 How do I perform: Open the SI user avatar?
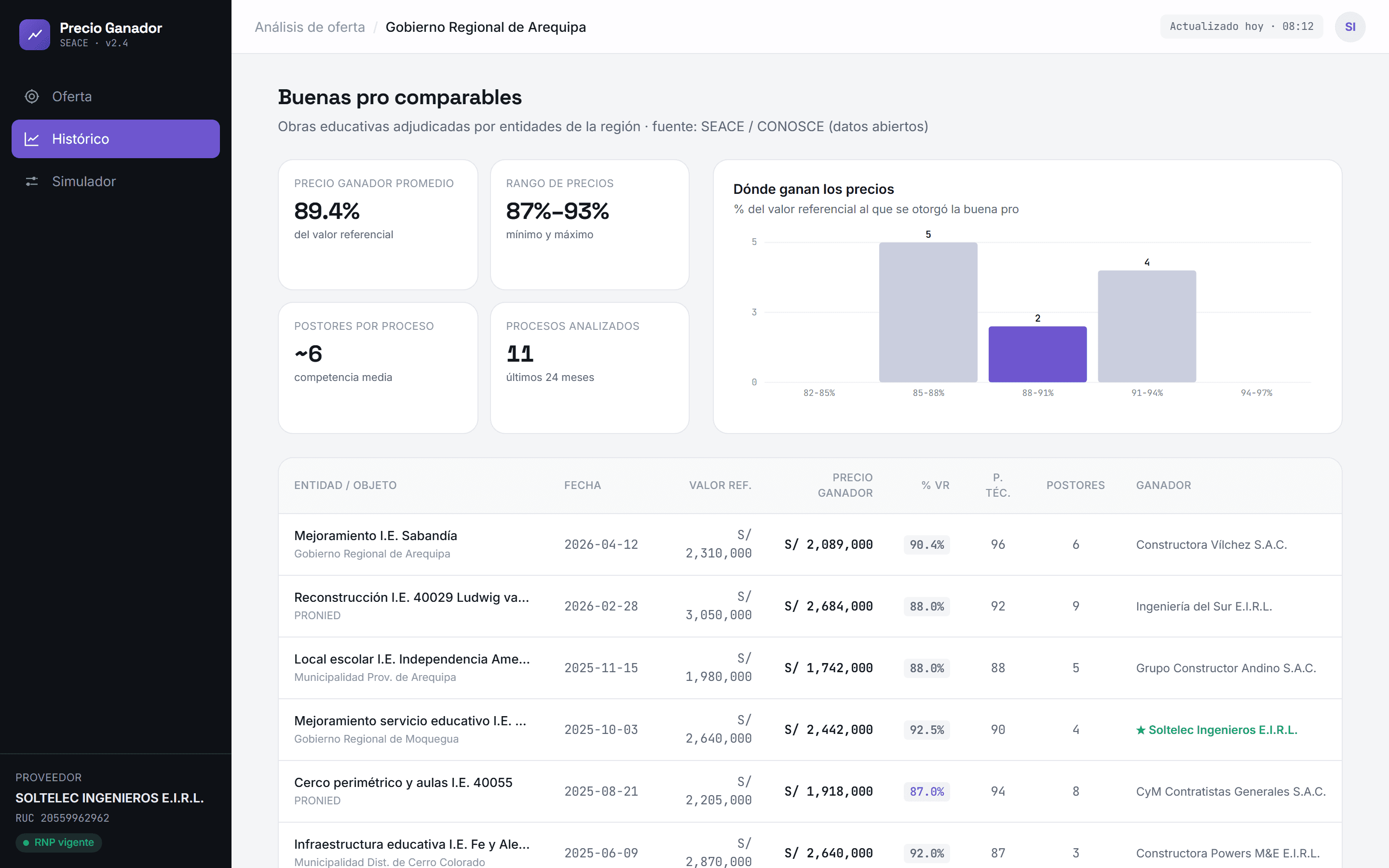[1350, 27]
